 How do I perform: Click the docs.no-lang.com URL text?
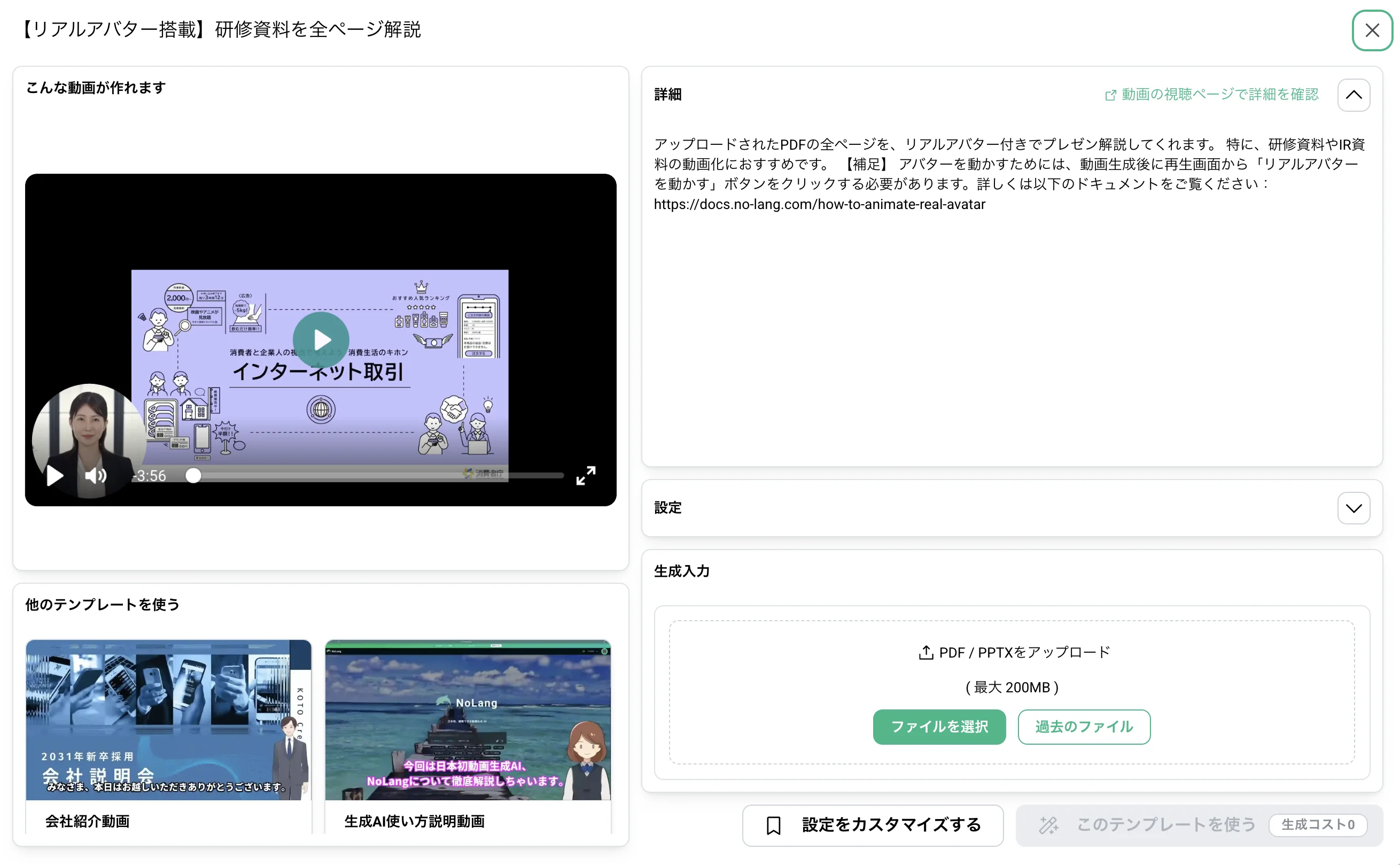[x=819, y=204]
